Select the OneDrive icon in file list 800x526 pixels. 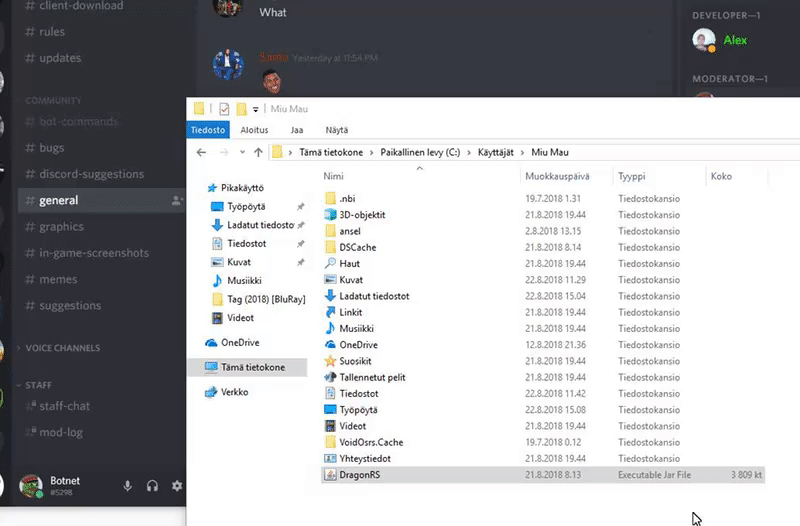tap(330, 345)
